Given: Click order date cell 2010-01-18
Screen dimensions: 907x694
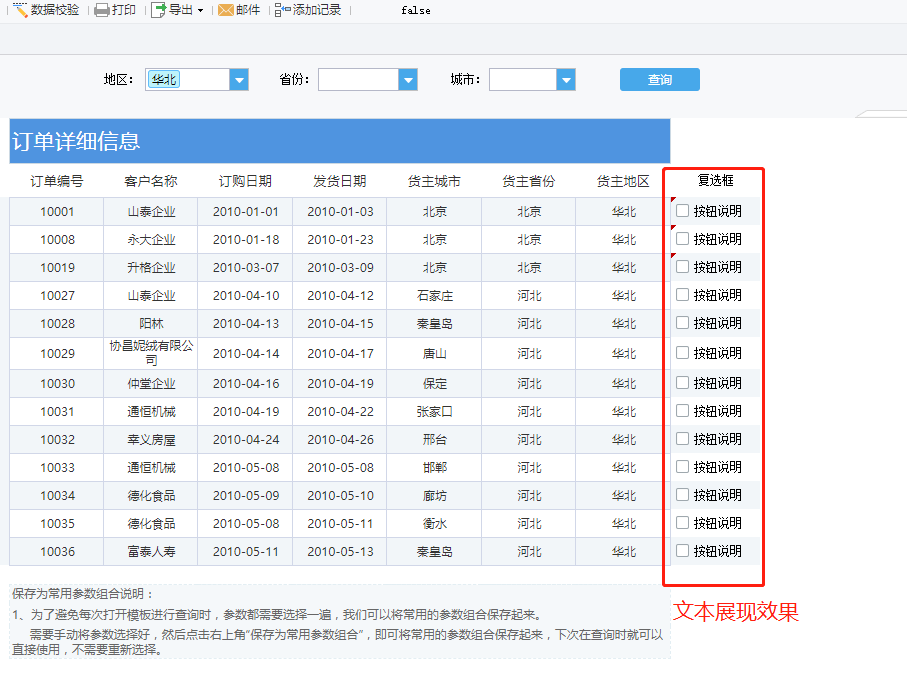Looking at the screenshot, I should pos(245,239).
